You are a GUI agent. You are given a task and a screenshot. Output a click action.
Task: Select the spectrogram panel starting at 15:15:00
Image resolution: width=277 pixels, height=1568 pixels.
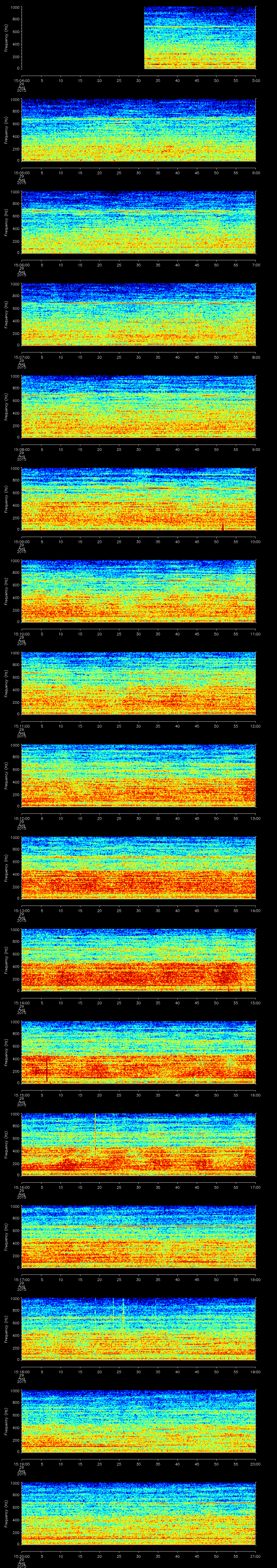139,1052
